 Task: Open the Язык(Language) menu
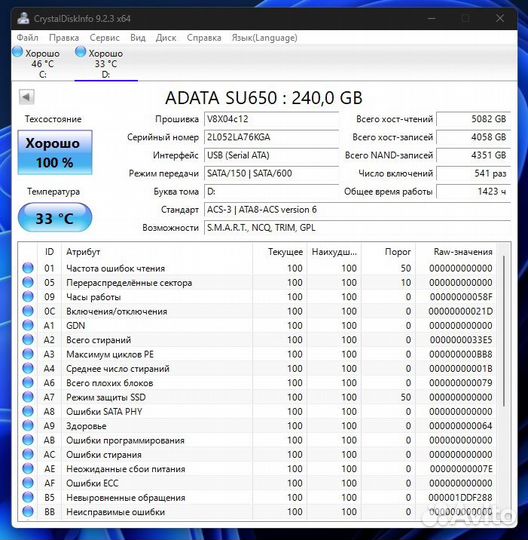[x=264, y=38]
